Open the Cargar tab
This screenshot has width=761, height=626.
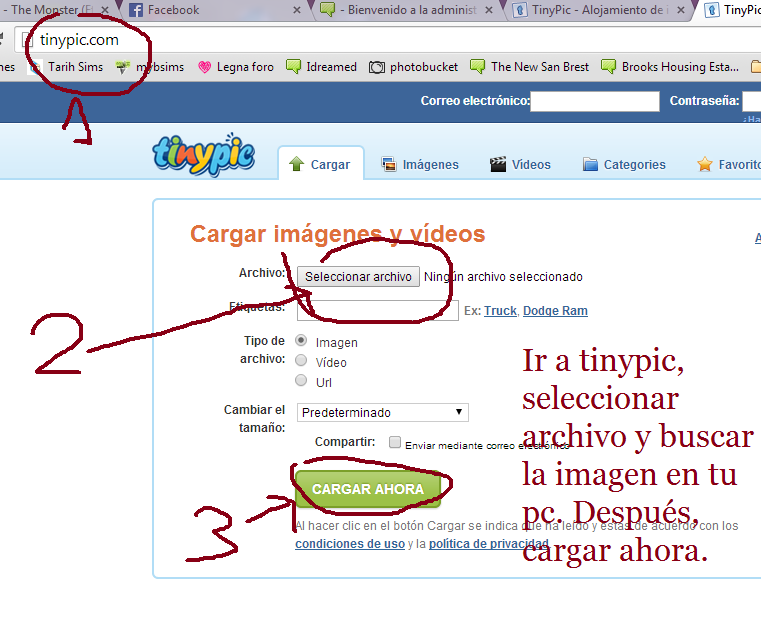click(320, 164)
